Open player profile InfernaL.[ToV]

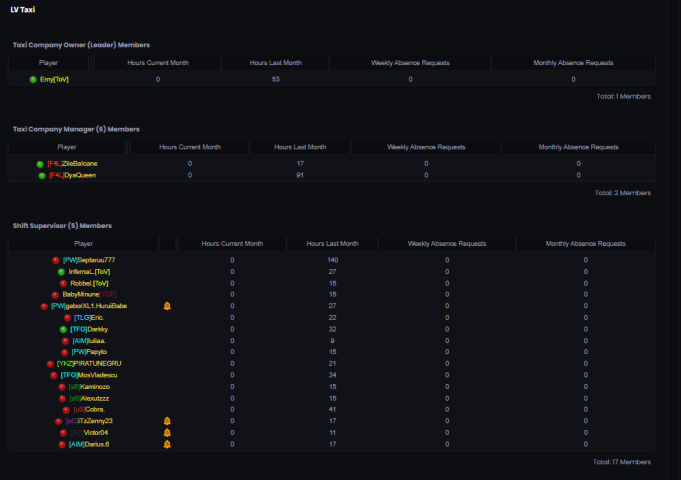[89, 271]
